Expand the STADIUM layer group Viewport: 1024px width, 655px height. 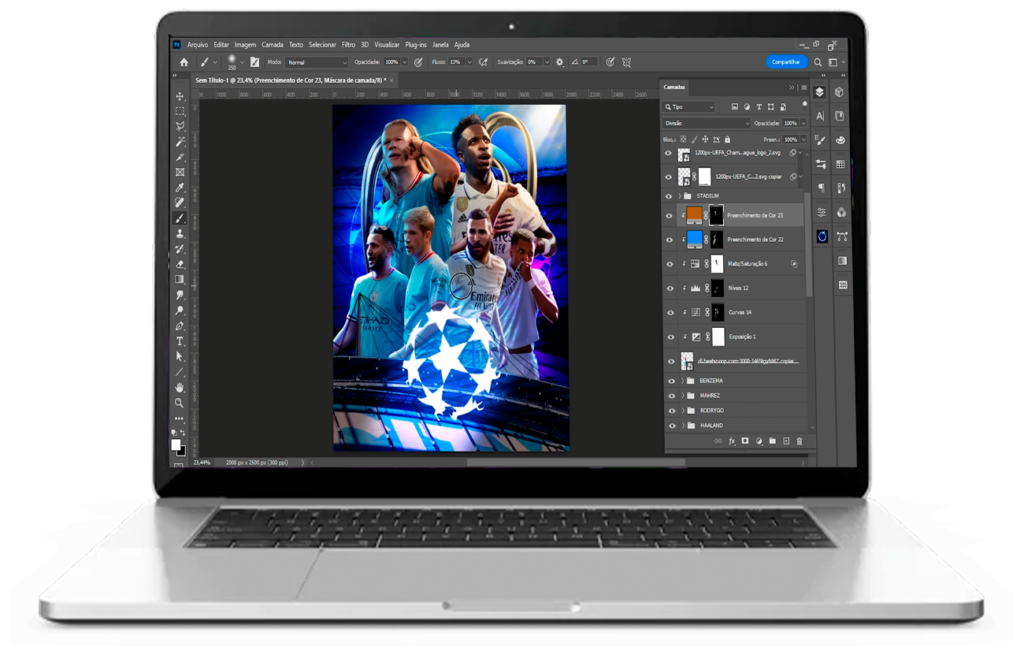pyautogui.click(x=679, y=196)
